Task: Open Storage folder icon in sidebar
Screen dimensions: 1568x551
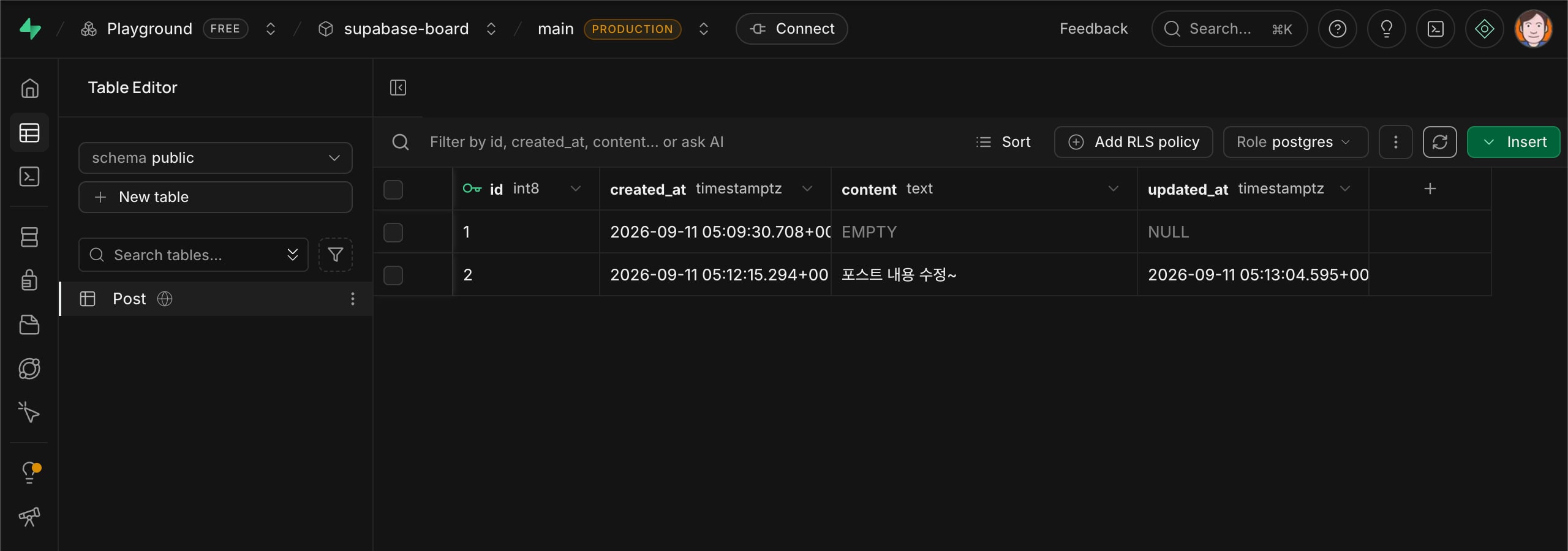Action: [x=29, y=324]
